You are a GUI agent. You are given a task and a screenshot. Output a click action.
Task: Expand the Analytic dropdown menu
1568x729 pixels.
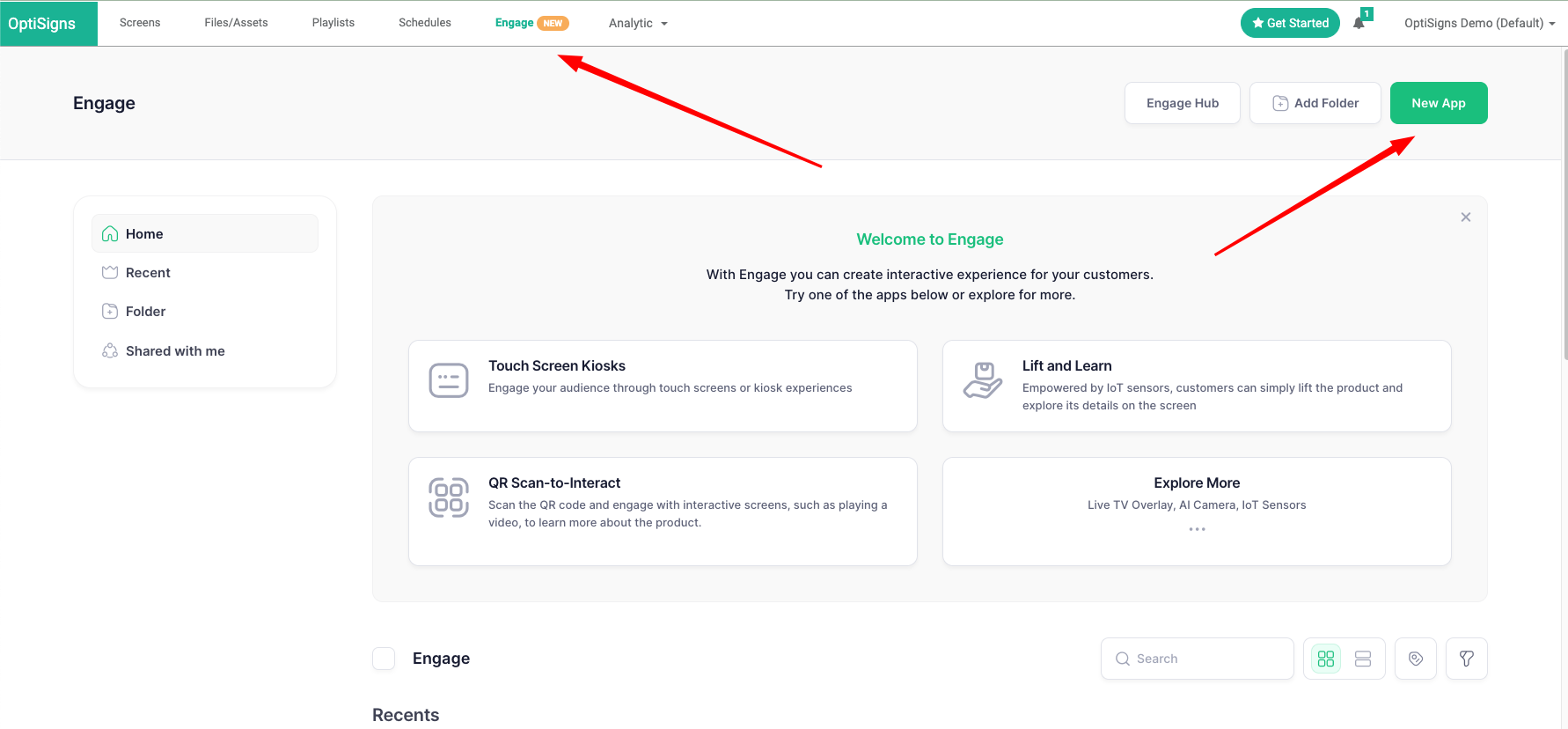click(638, 23)
